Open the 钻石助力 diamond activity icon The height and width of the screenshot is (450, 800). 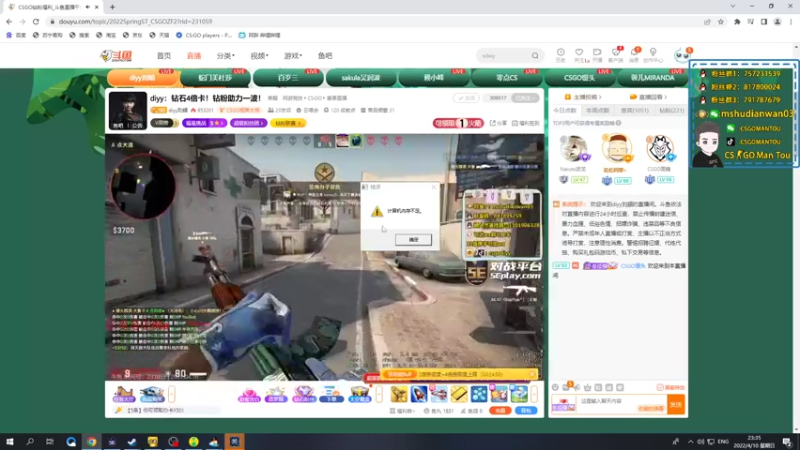[x=303, y=394]
